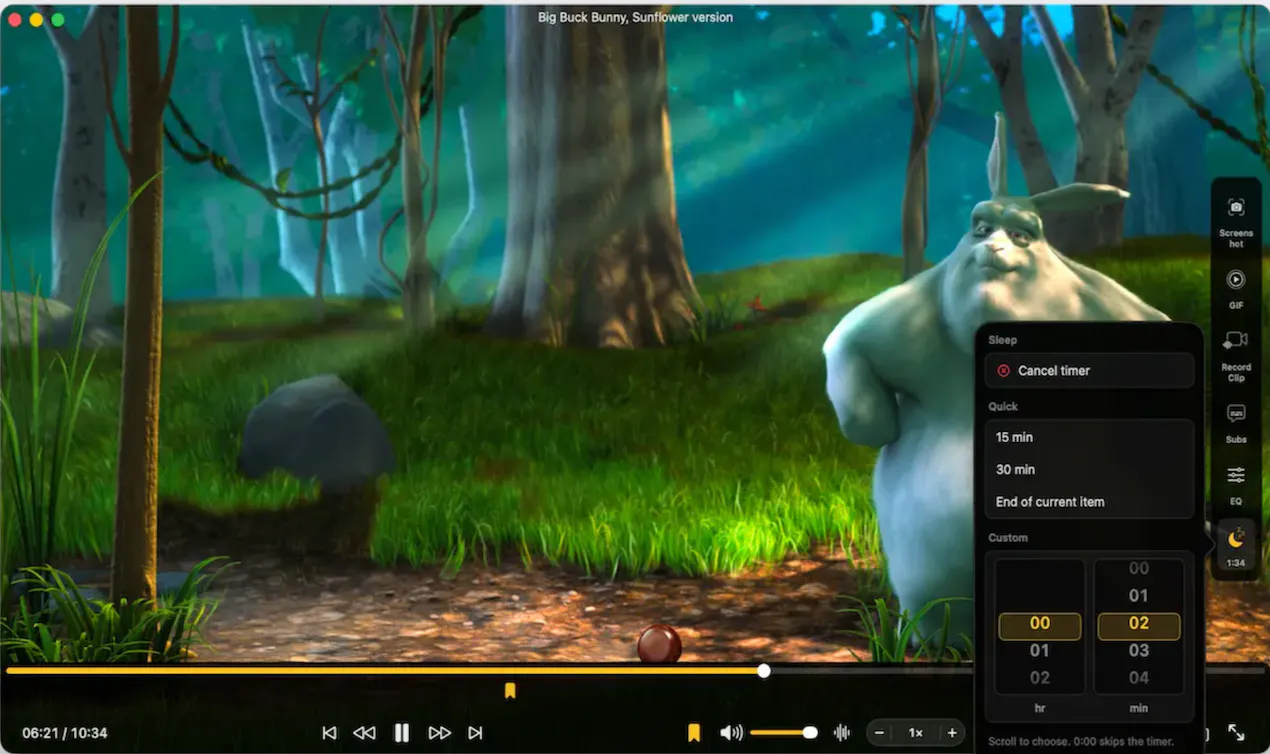Pause the video playback
The height and width of the screenshot is (754, 1270).
tap(401, 733)
